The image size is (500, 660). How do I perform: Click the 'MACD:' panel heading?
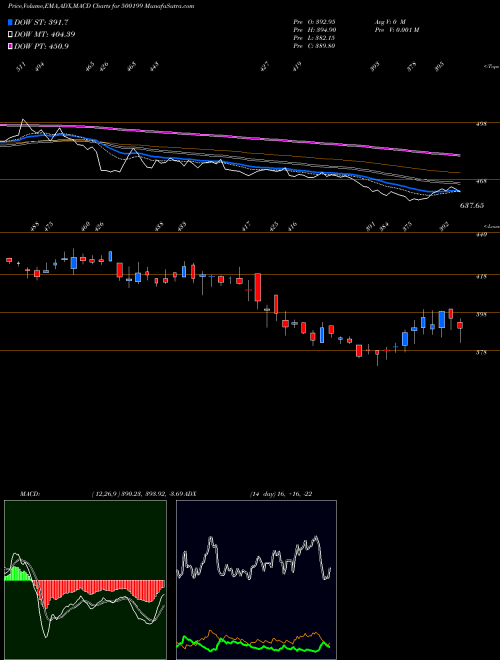tap(30, 494)
